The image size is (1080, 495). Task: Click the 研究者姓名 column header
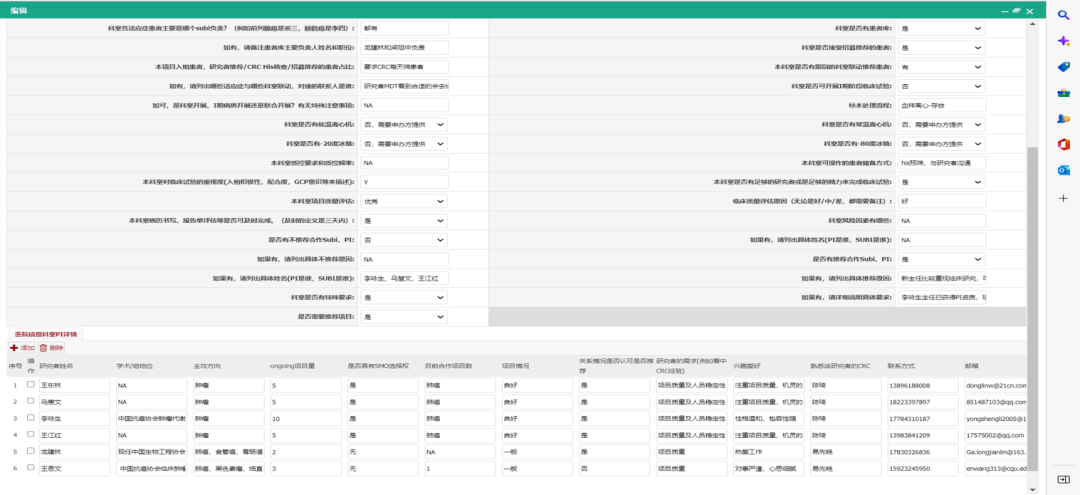tap(58, 366)
